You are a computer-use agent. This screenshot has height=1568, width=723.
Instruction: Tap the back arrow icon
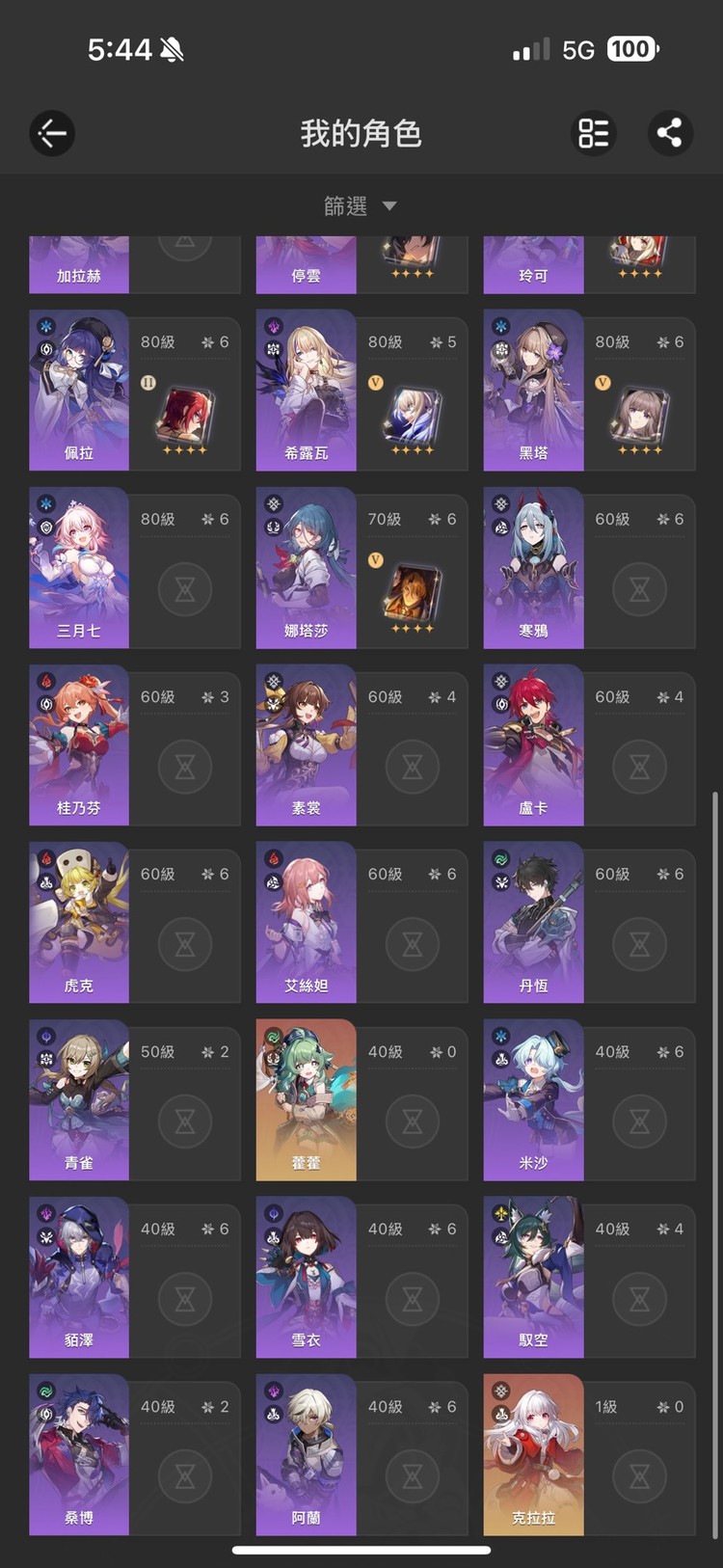pos(52,133)
